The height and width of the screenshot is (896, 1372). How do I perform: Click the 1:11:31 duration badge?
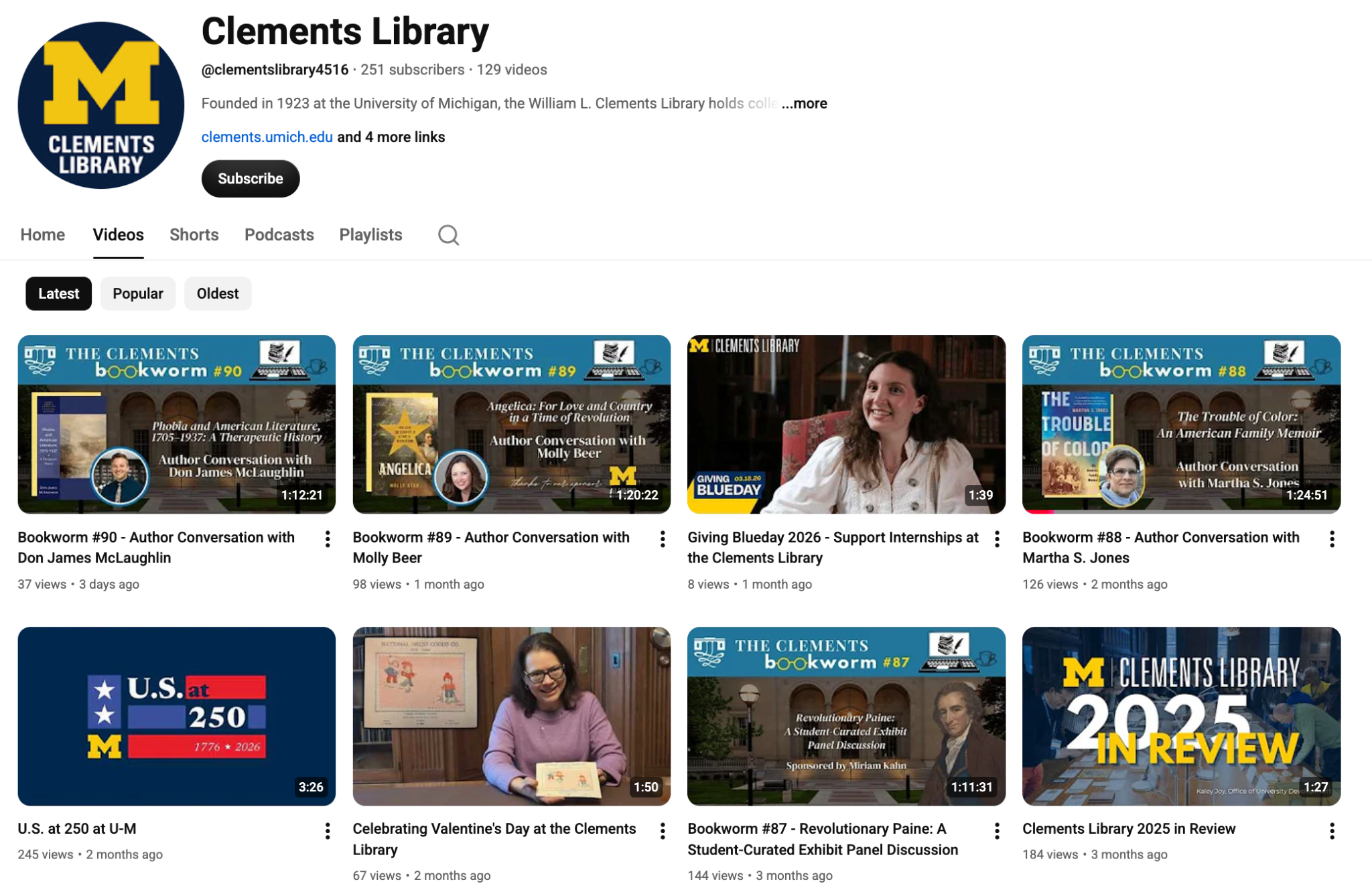click(x=971, y=787)
